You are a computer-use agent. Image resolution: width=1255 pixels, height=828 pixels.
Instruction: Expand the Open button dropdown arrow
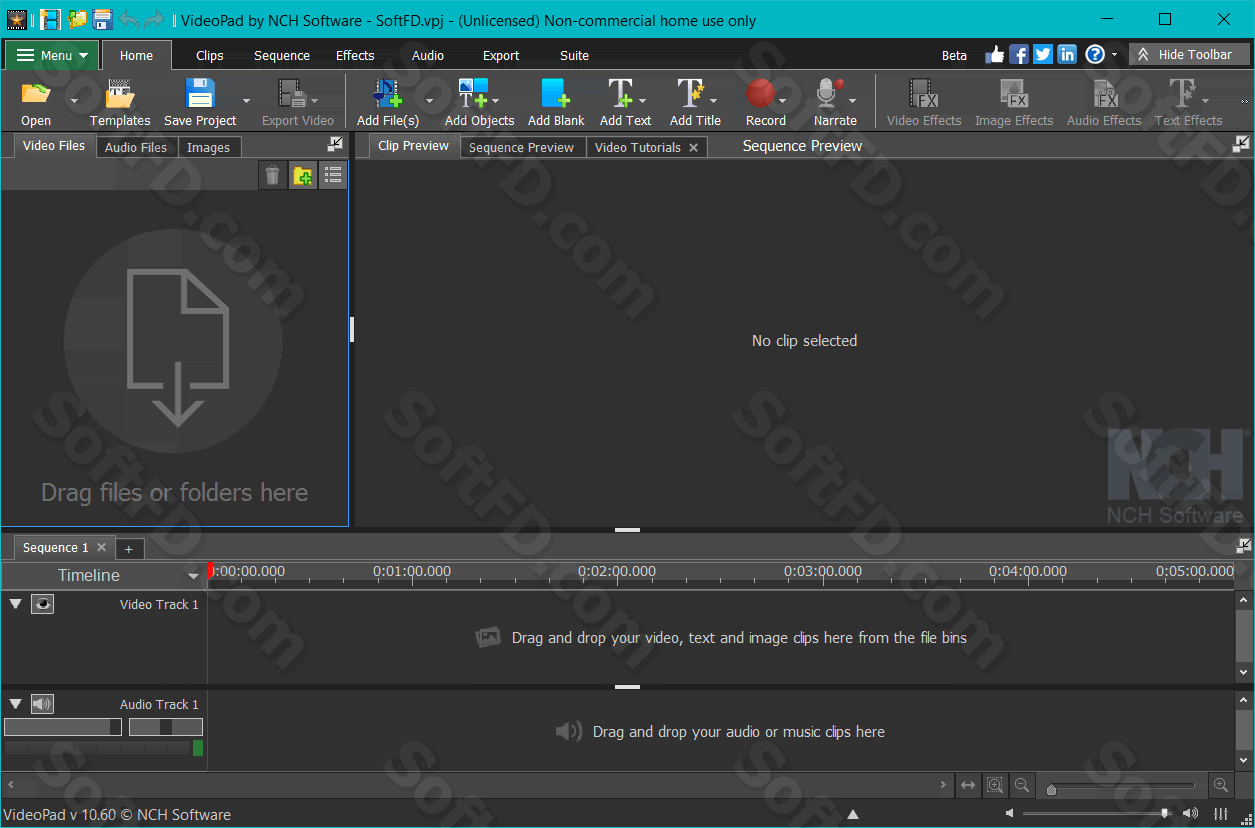[74, 100]
